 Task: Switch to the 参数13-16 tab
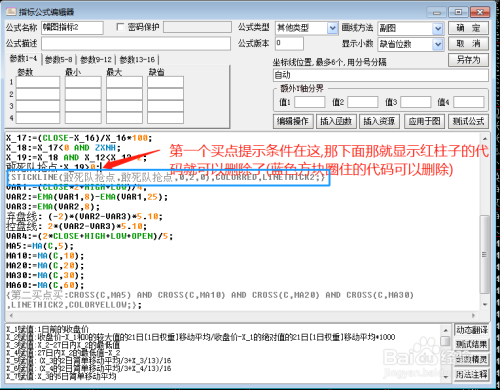137,60
